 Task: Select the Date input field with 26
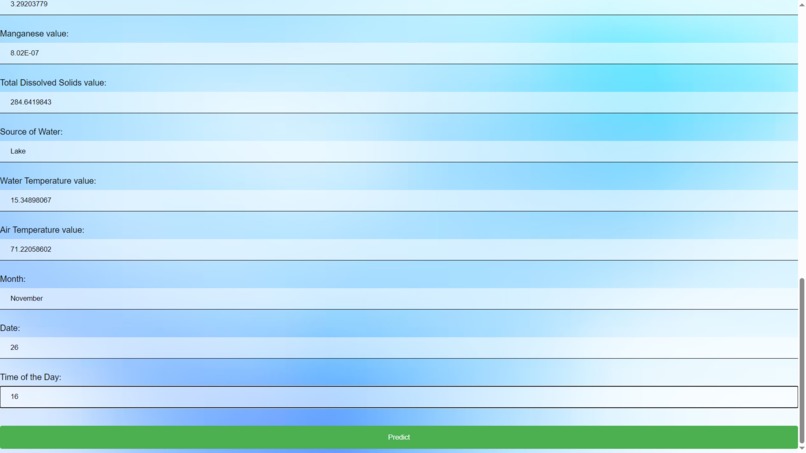tap(399, 348)
